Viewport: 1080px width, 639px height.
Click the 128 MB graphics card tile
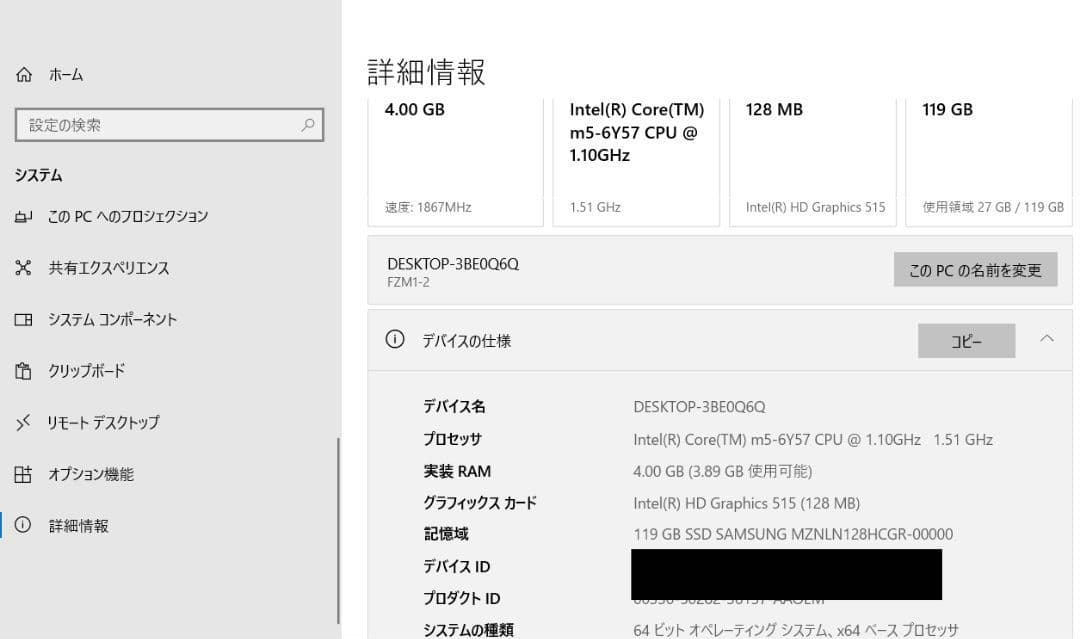click(x=813, y=163)
